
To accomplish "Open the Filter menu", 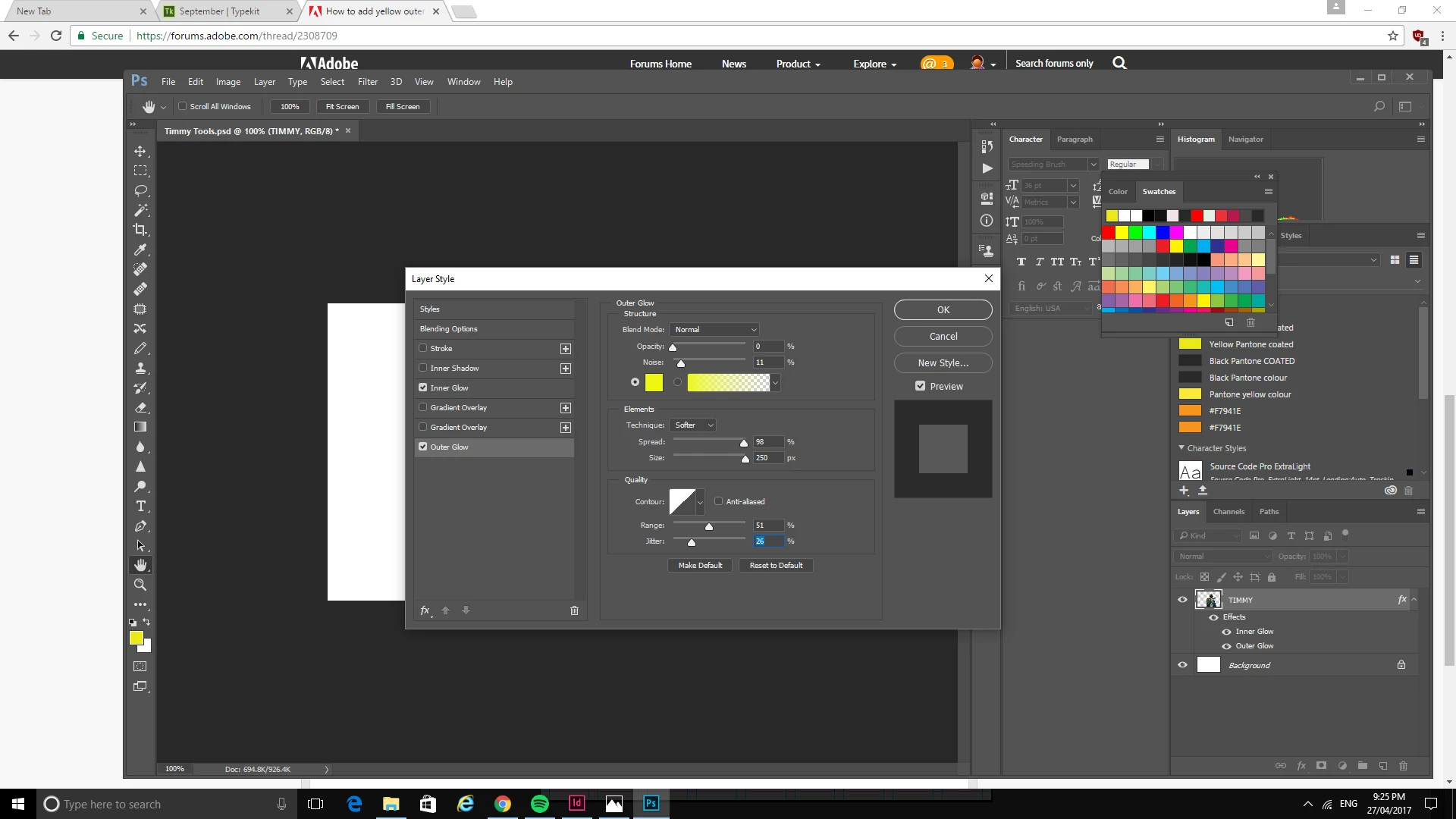I will coord(367,82).
